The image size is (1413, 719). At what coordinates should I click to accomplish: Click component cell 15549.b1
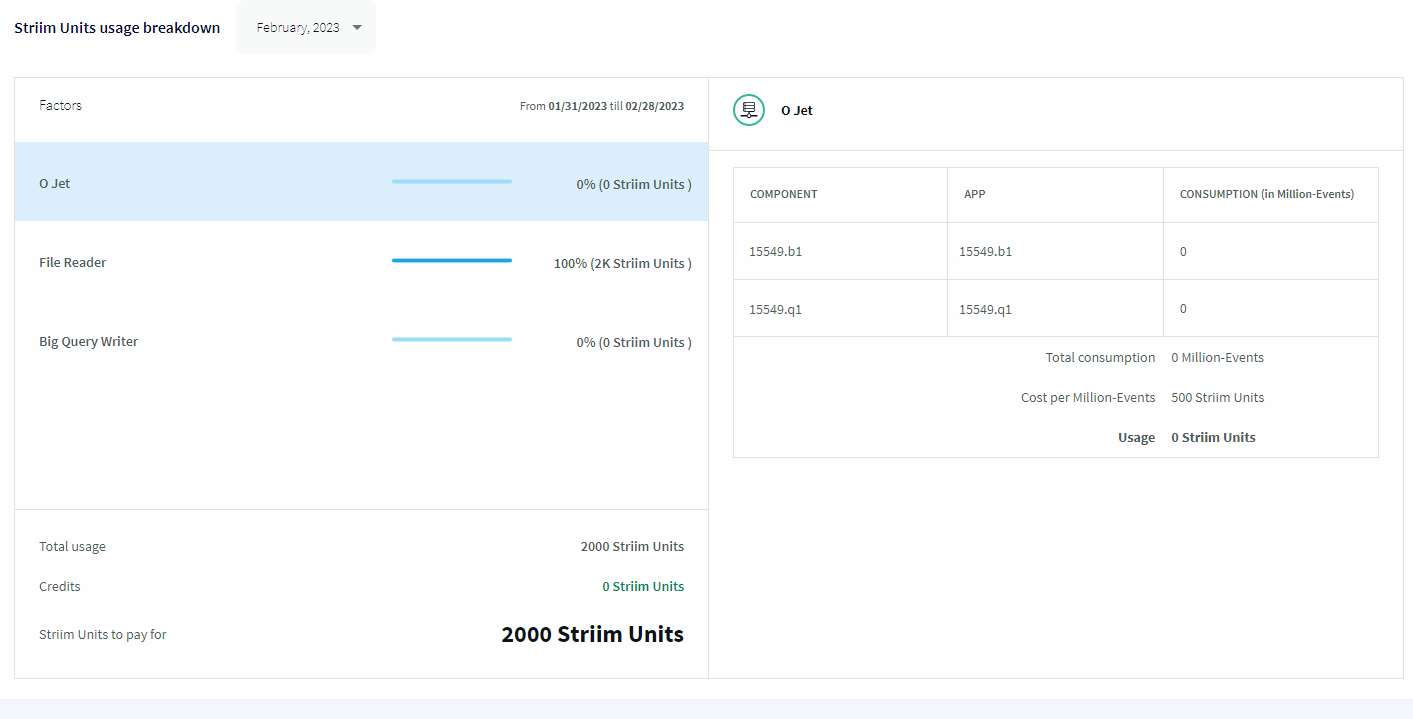point(775,251)
